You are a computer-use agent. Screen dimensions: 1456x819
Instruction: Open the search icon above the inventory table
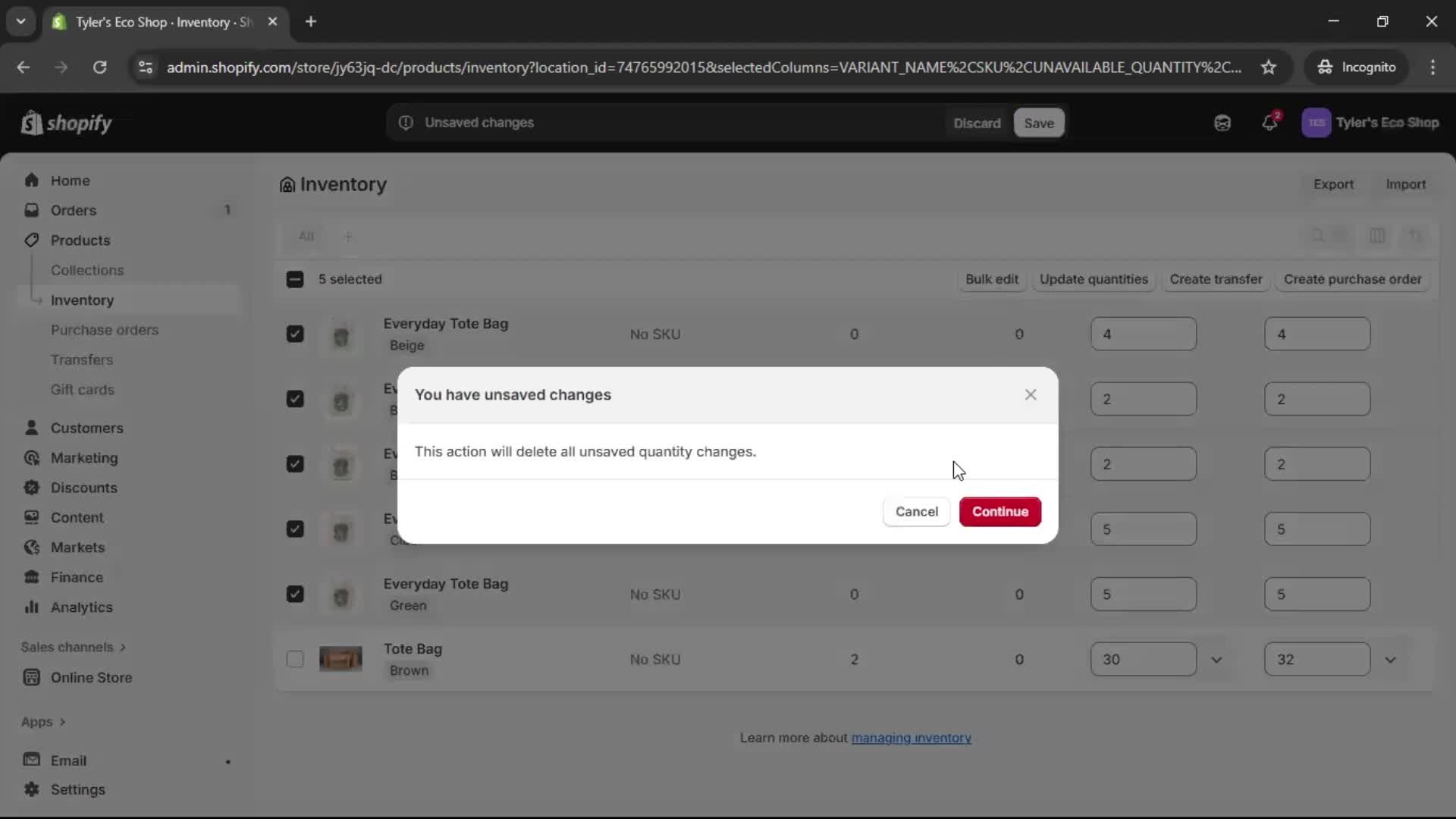coord(1317,236)
